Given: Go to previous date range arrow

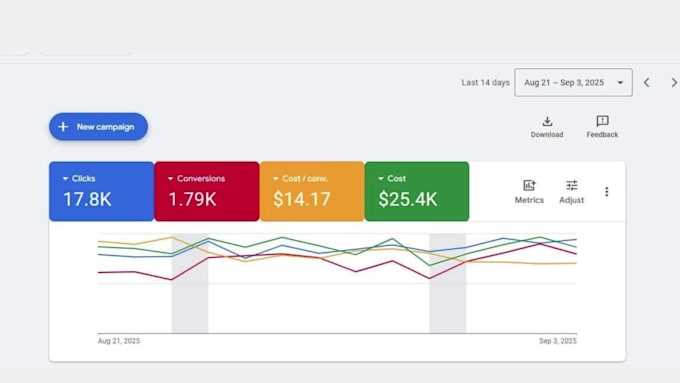Looking at the screenshot, I should pyautogui.click(x=647, y=82).
